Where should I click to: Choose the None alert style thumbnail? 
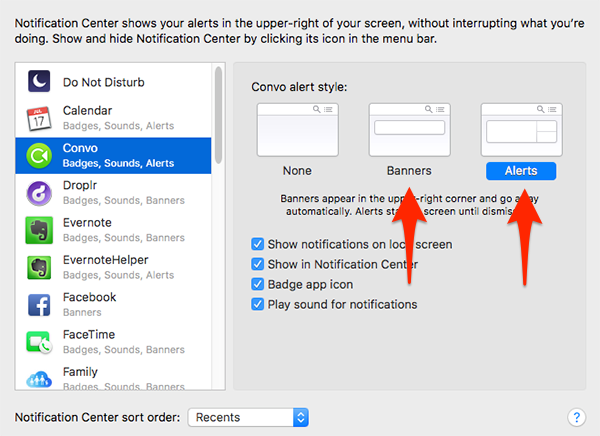point(296,130)
